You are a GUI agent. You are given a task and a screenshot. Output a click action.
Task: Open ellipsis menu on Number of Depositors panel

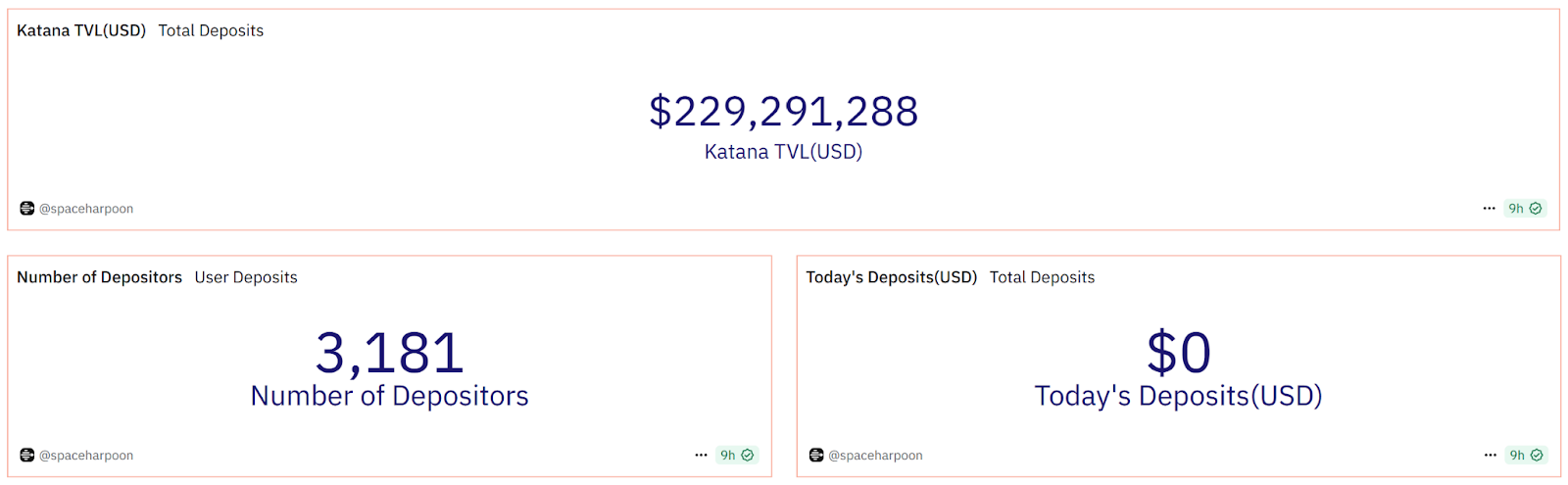(701, 455)
